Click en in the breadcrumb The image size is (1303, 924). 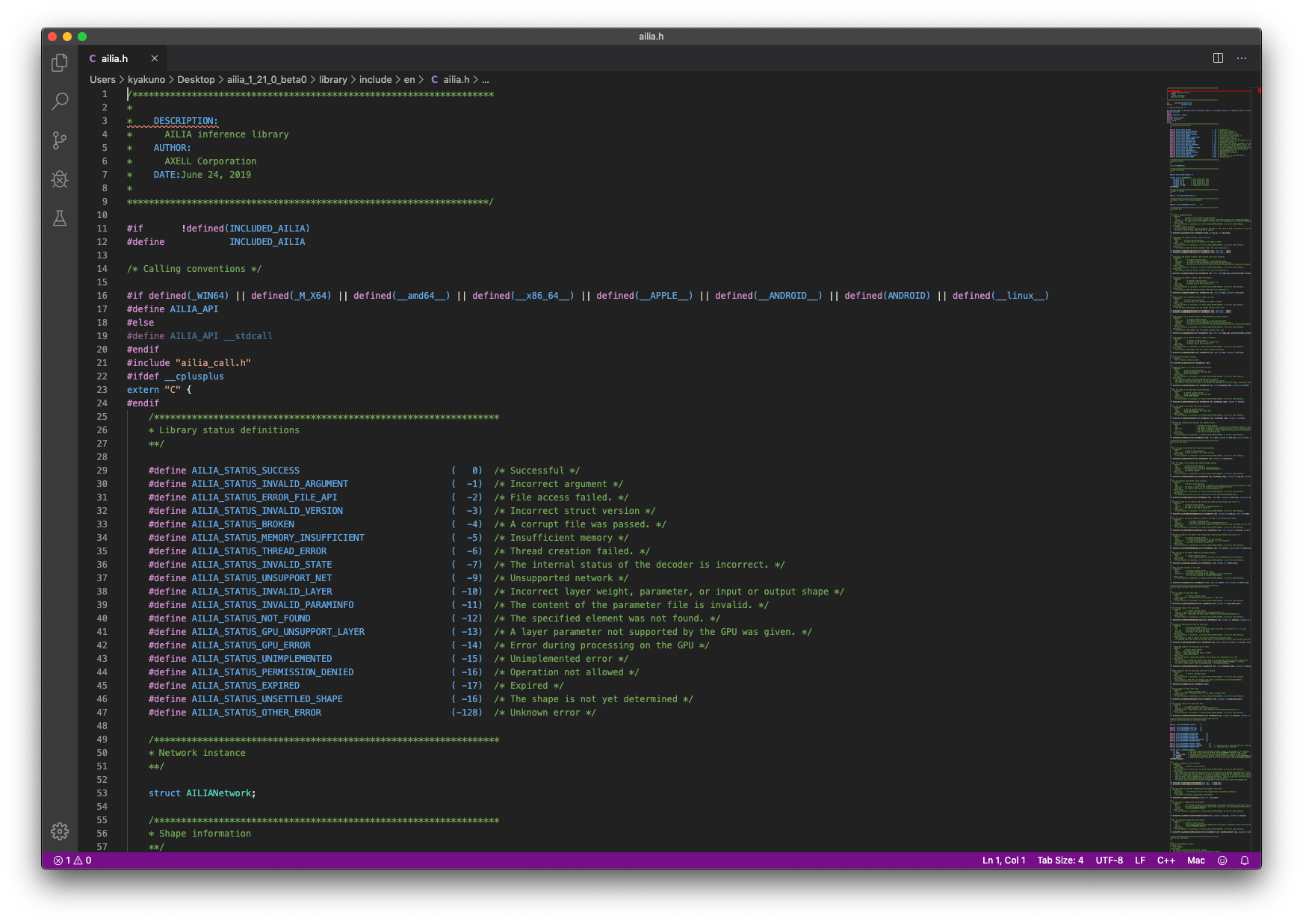[409, 79]
